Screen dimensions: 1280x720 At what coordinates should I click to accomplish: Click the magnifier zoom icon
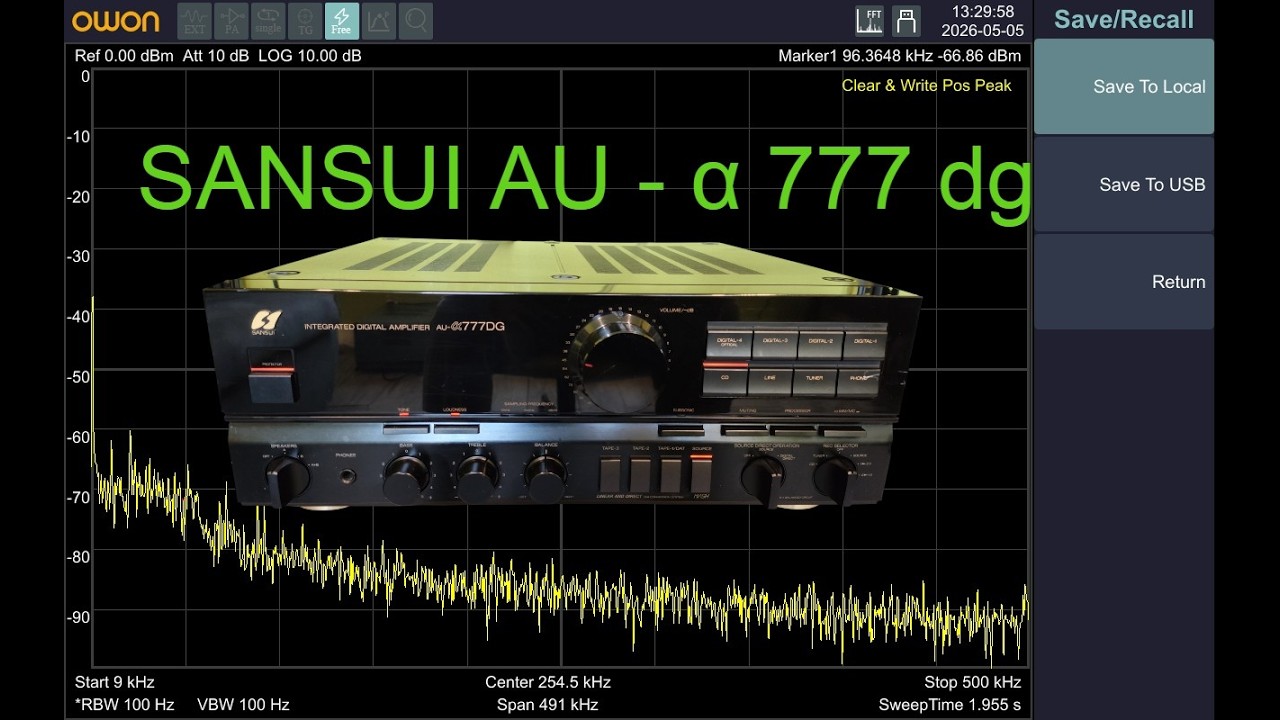coord(415,20)
